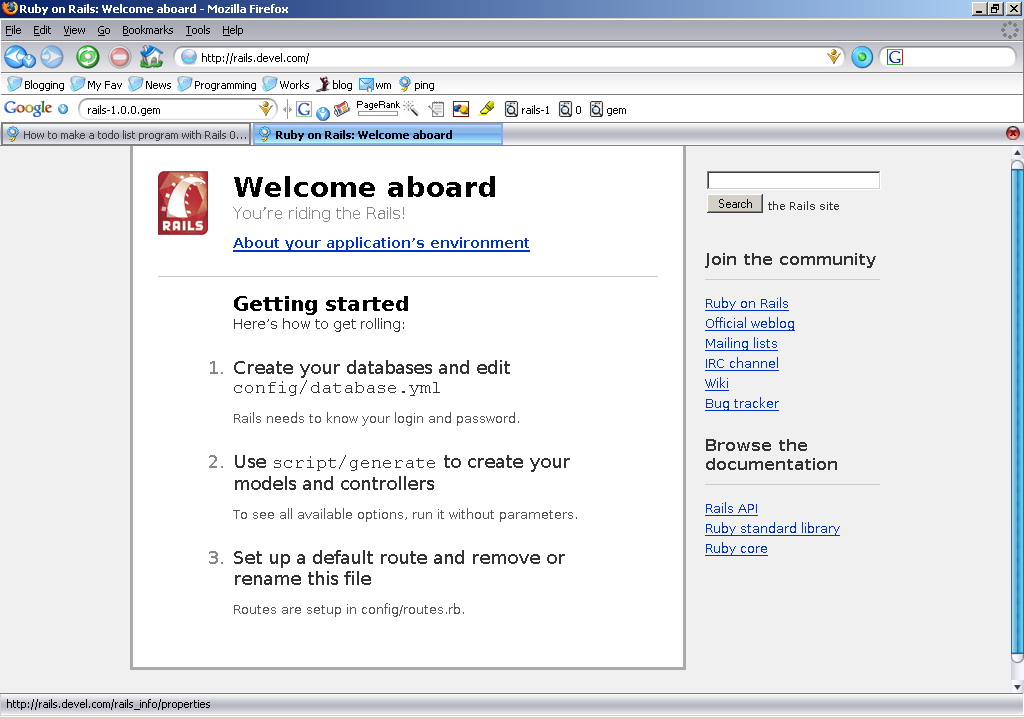Open the address bar history dropdown
The image size is (1024, 719).
834,57
